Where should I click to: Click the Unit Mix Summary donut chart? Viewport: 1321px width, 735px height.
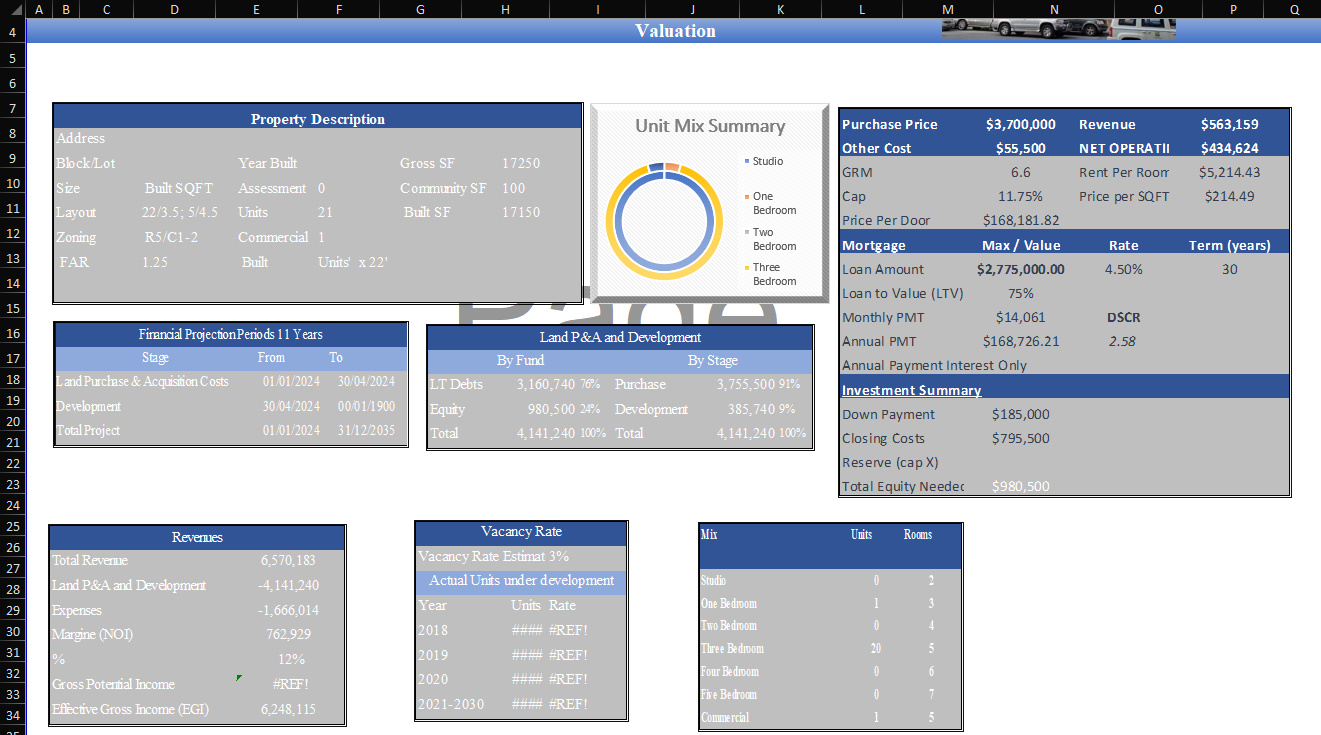point(664,221)
